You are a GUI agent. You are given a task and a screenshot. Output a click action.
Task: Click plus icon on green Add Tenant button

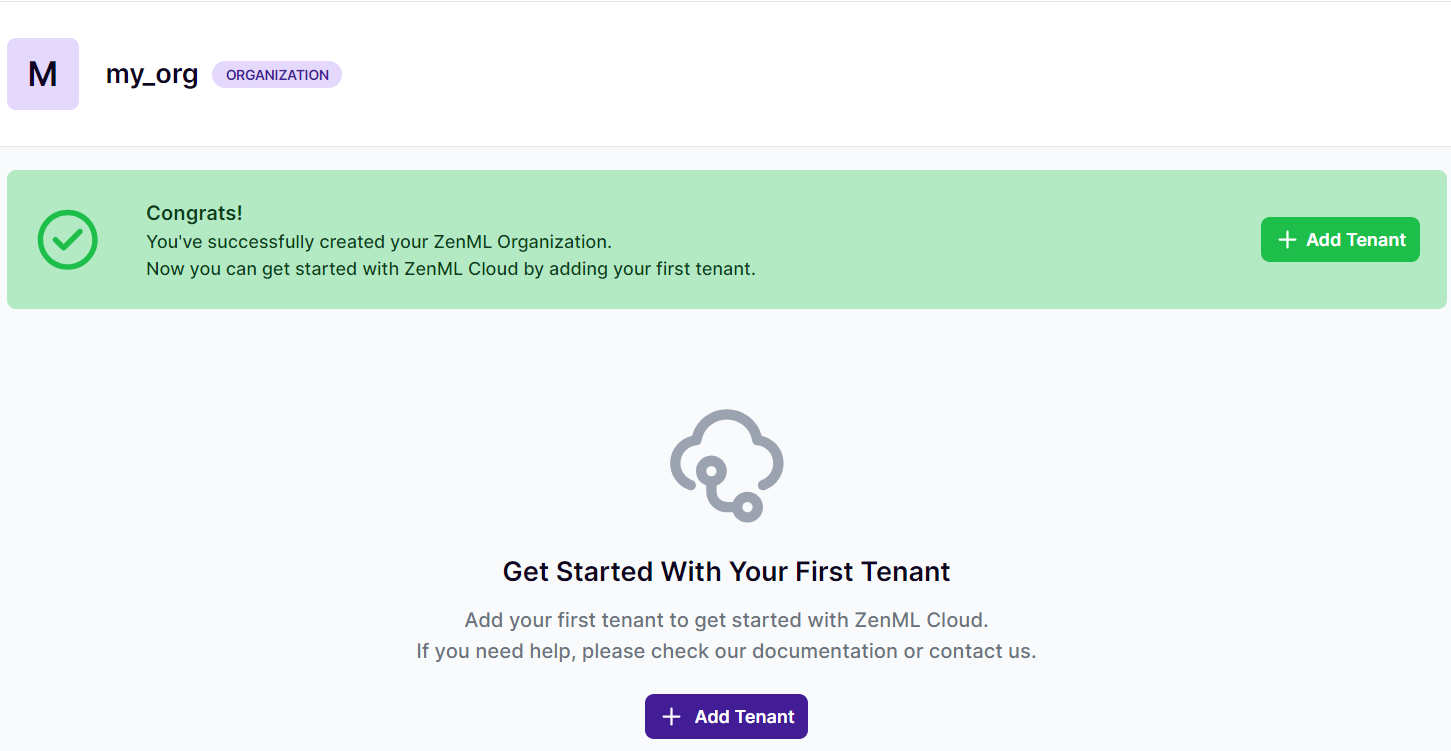[x=1287, y=240]
